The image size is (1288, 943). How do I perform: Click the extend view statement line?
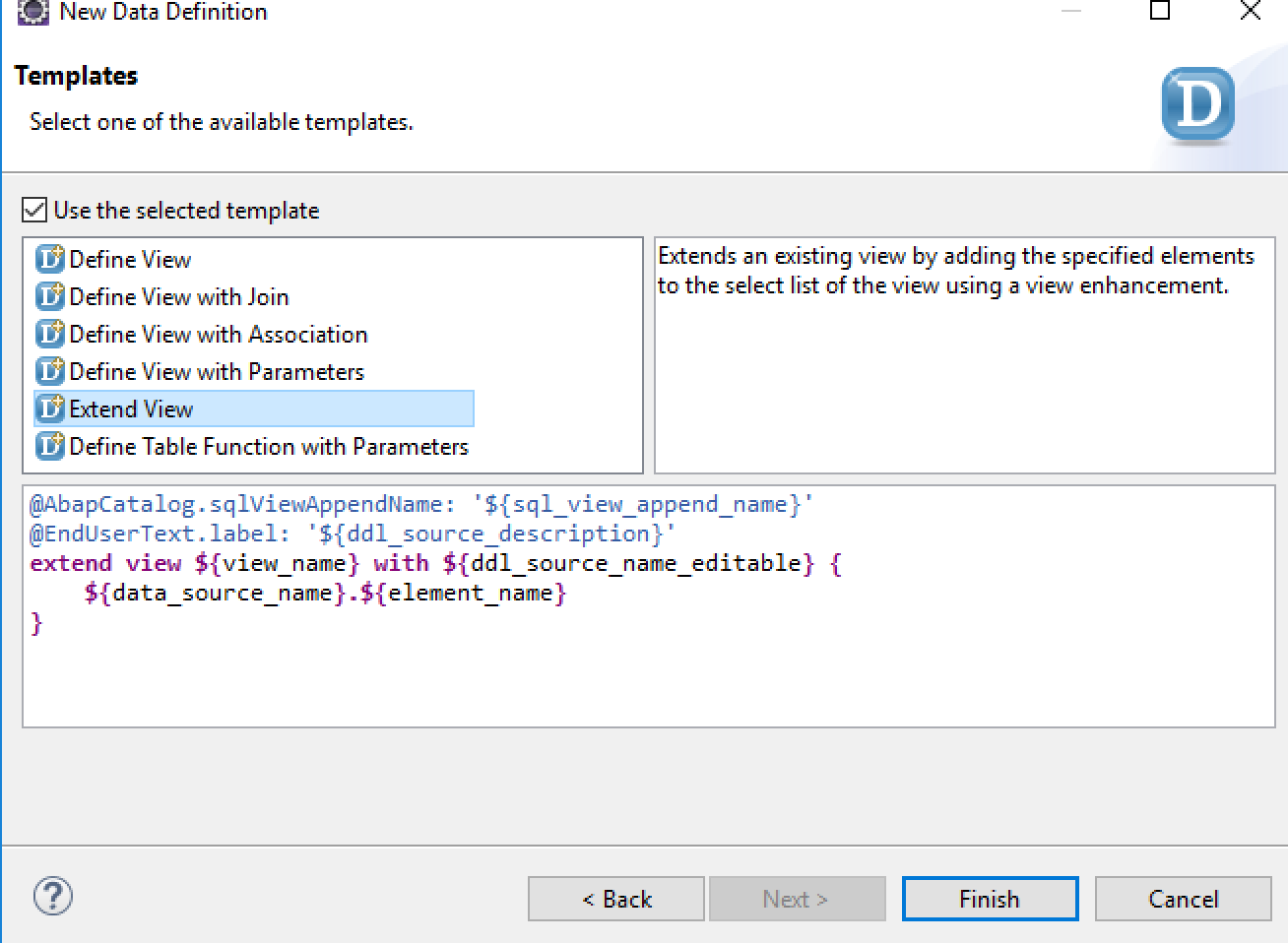tap(435, 563)
